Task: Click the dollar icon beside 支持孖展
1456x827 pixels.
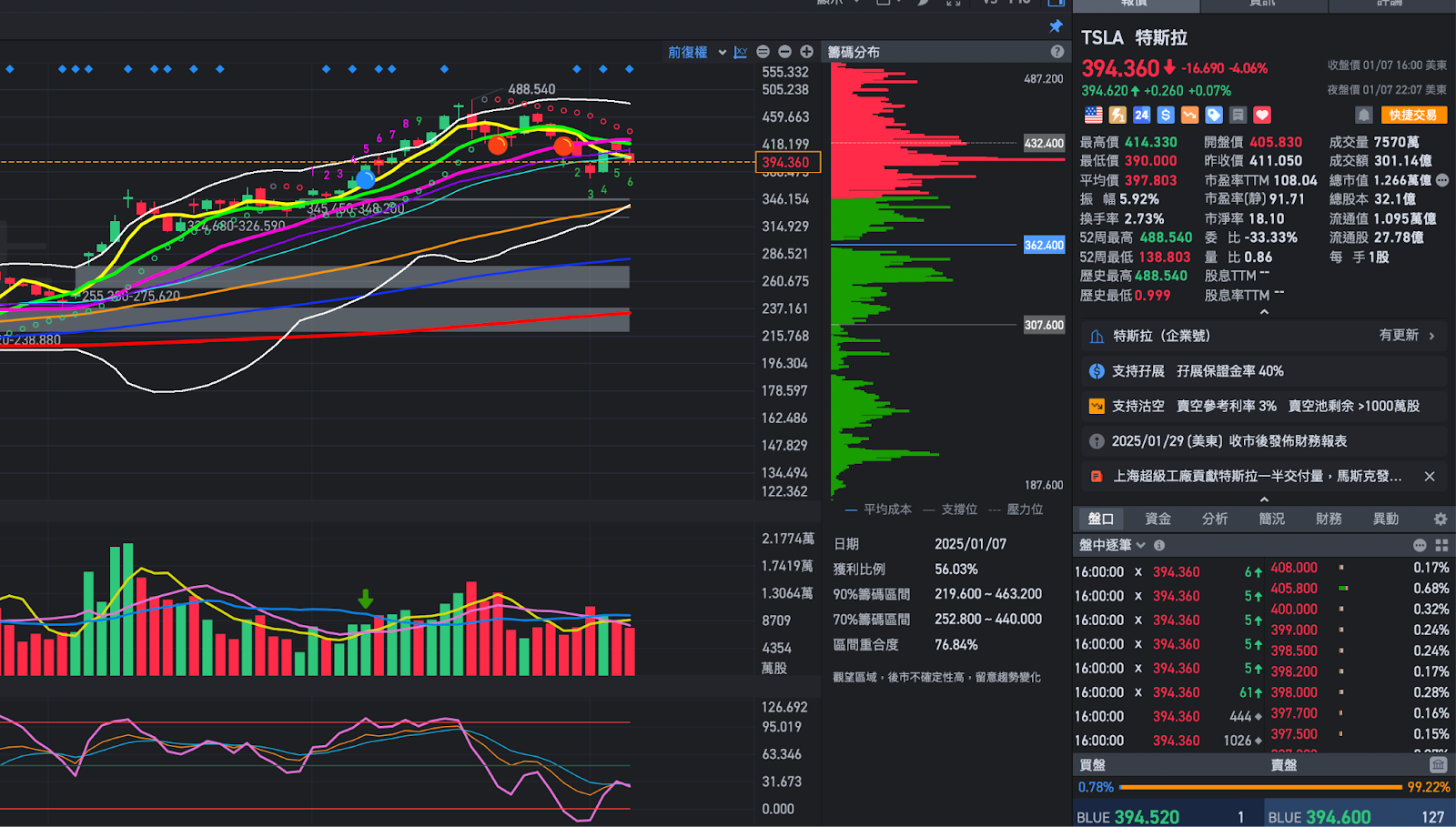Action: (1097, 371)
